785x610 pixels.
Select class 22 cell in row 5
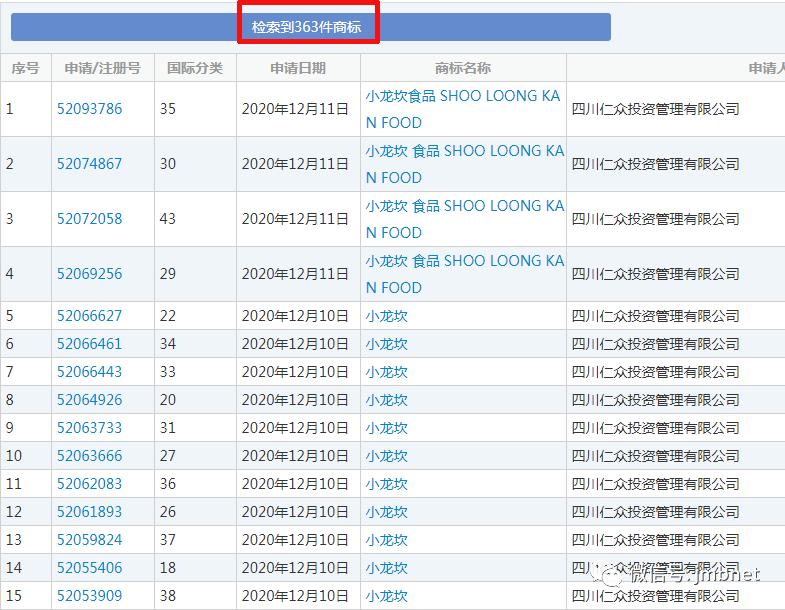coord(195,316)
